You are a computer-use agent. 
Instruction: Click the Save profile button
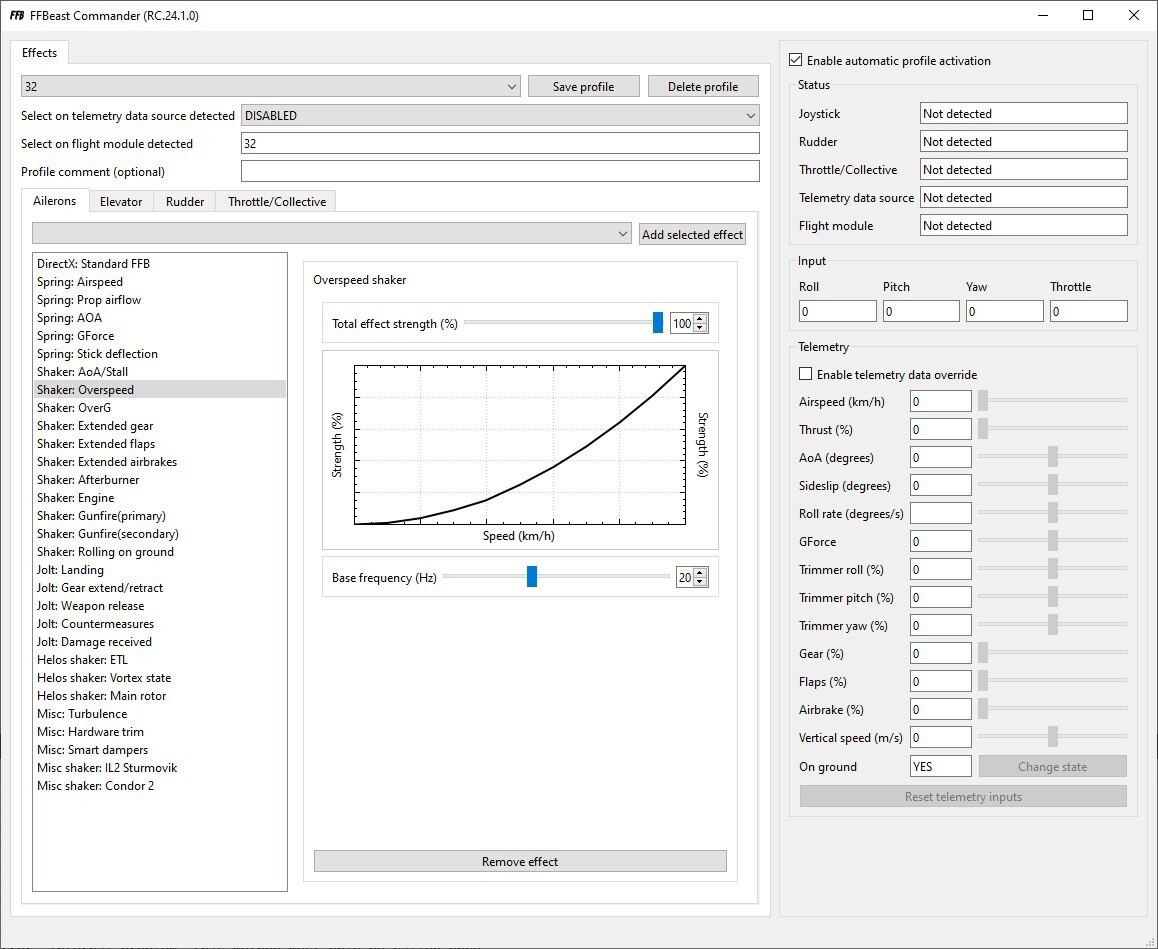coord(583,86)
